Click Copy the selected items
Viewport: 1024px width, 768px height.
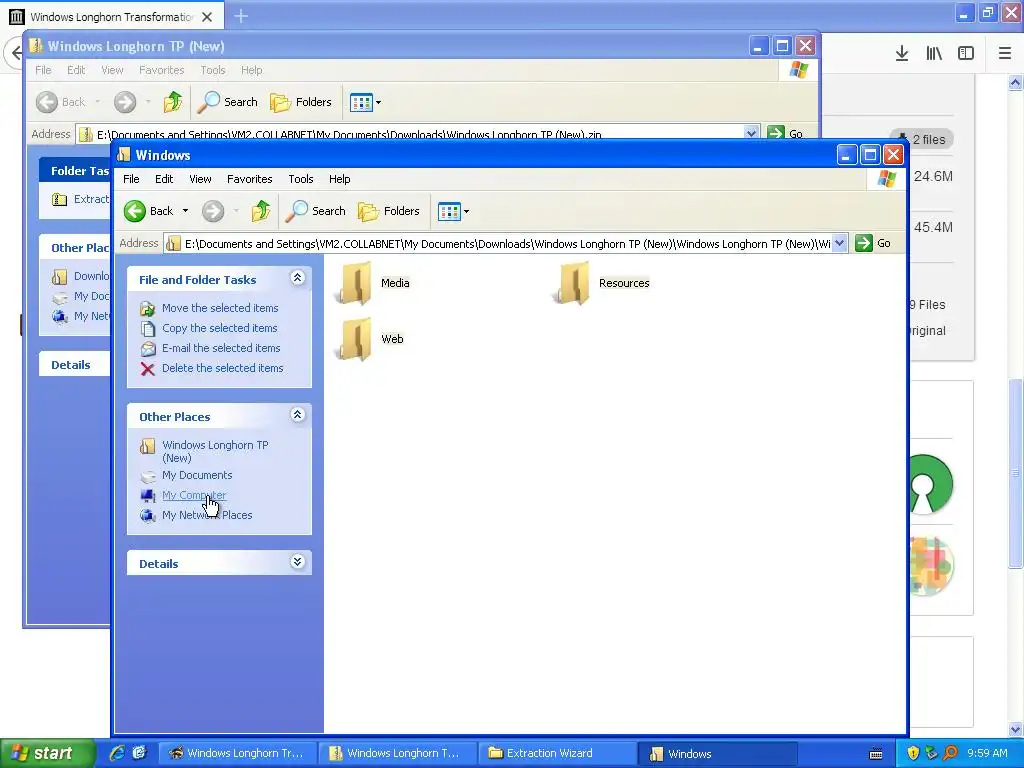click(x=219, y=328)
